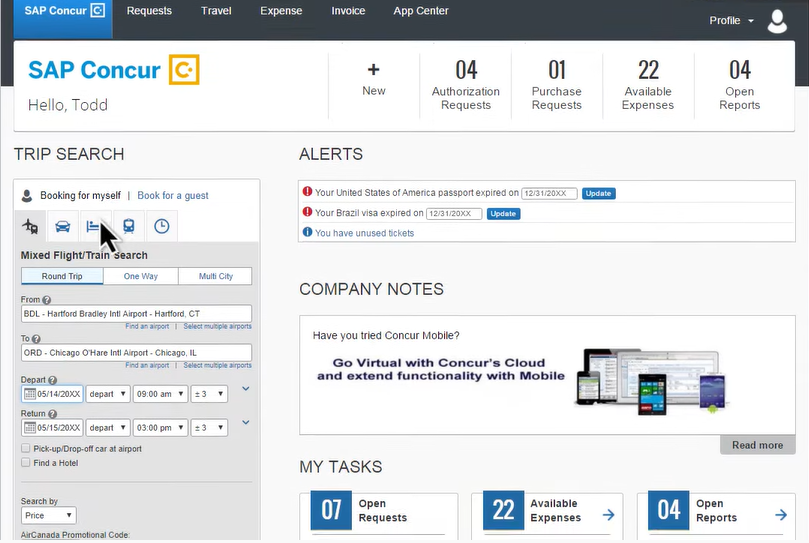
Task: Click the Depart date 05/14/20XX field
Action: (x=52, y=394)
